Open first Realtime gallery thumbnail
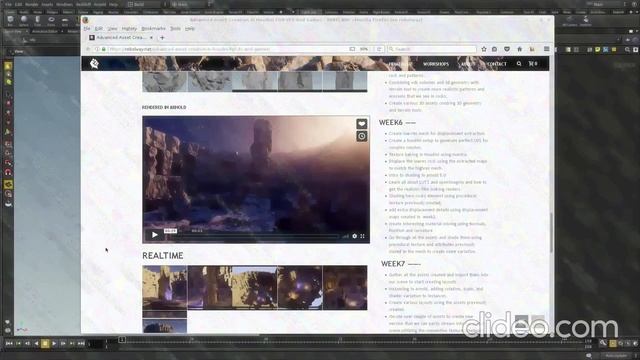 pos(164,288)
